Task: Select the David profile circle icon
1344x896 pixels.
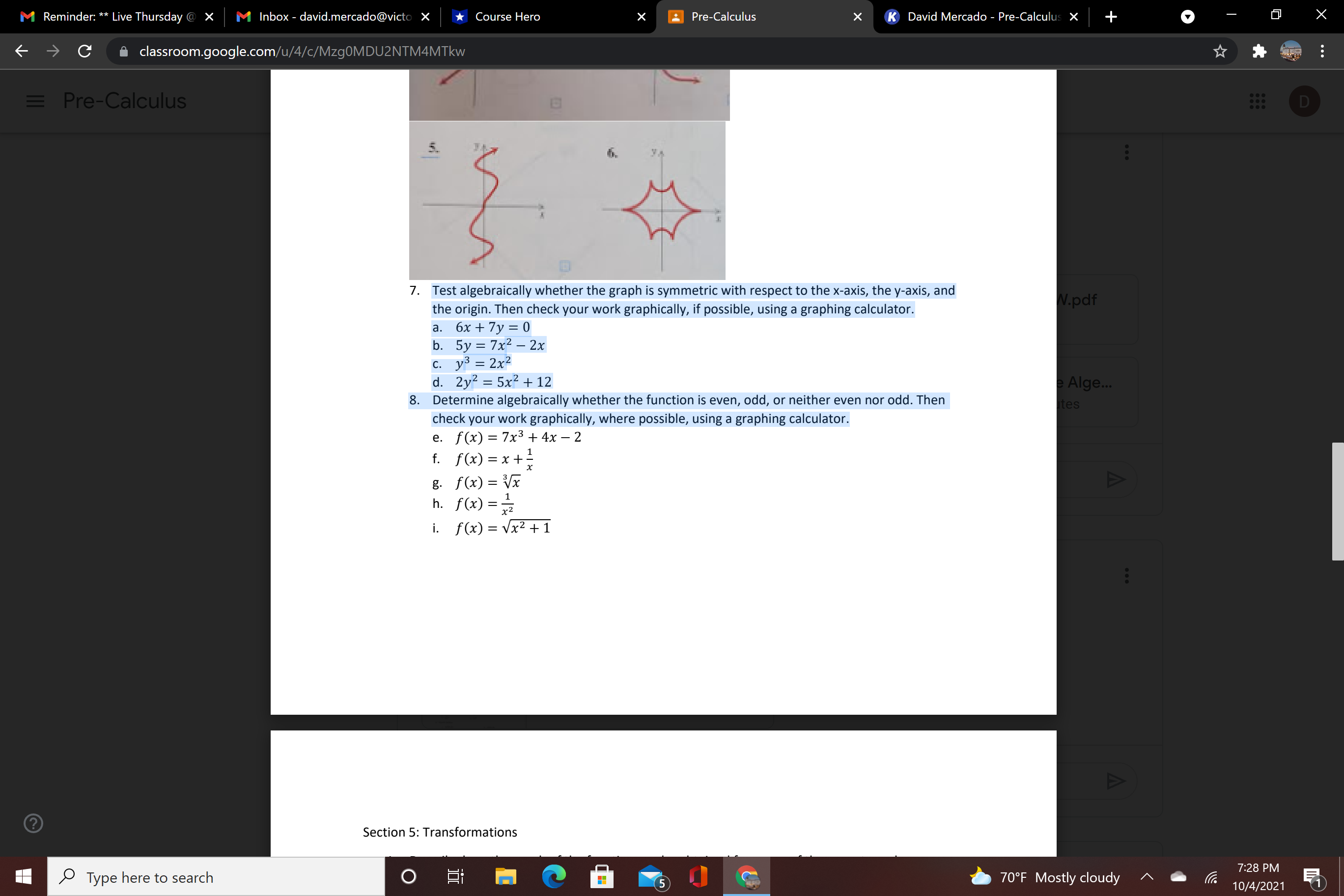Action: [1305, 101]
